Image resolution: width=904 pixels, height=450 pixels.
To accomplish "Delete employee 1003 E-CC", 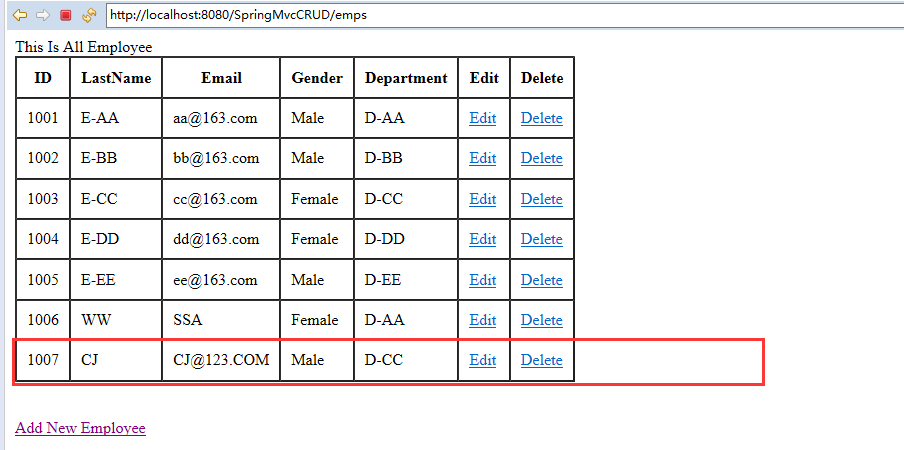I will (541, 199).
